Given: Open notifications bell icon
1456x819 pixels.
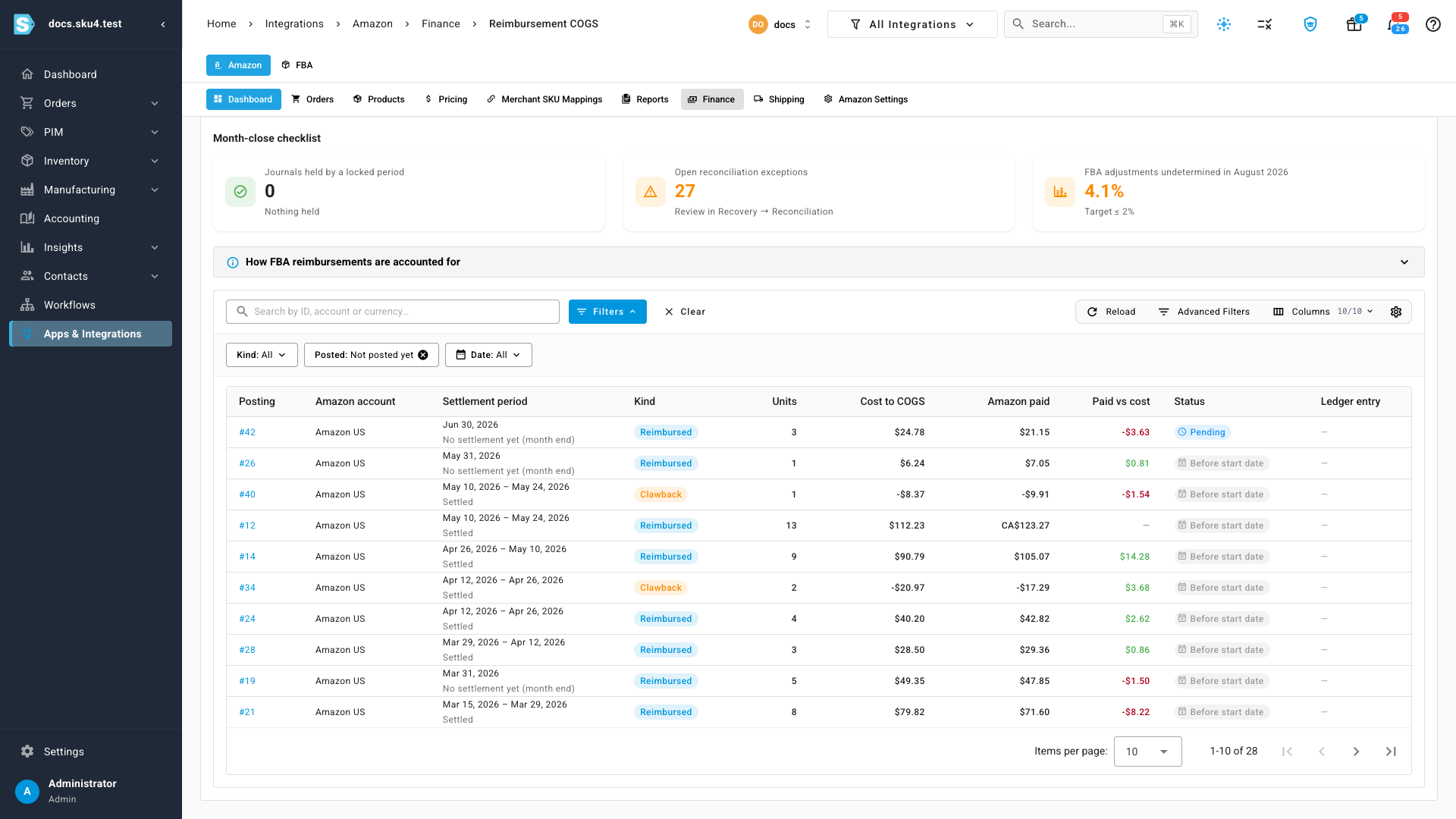Looking at the screenshot, I should pyautogui.click(x=1394, y=24).
